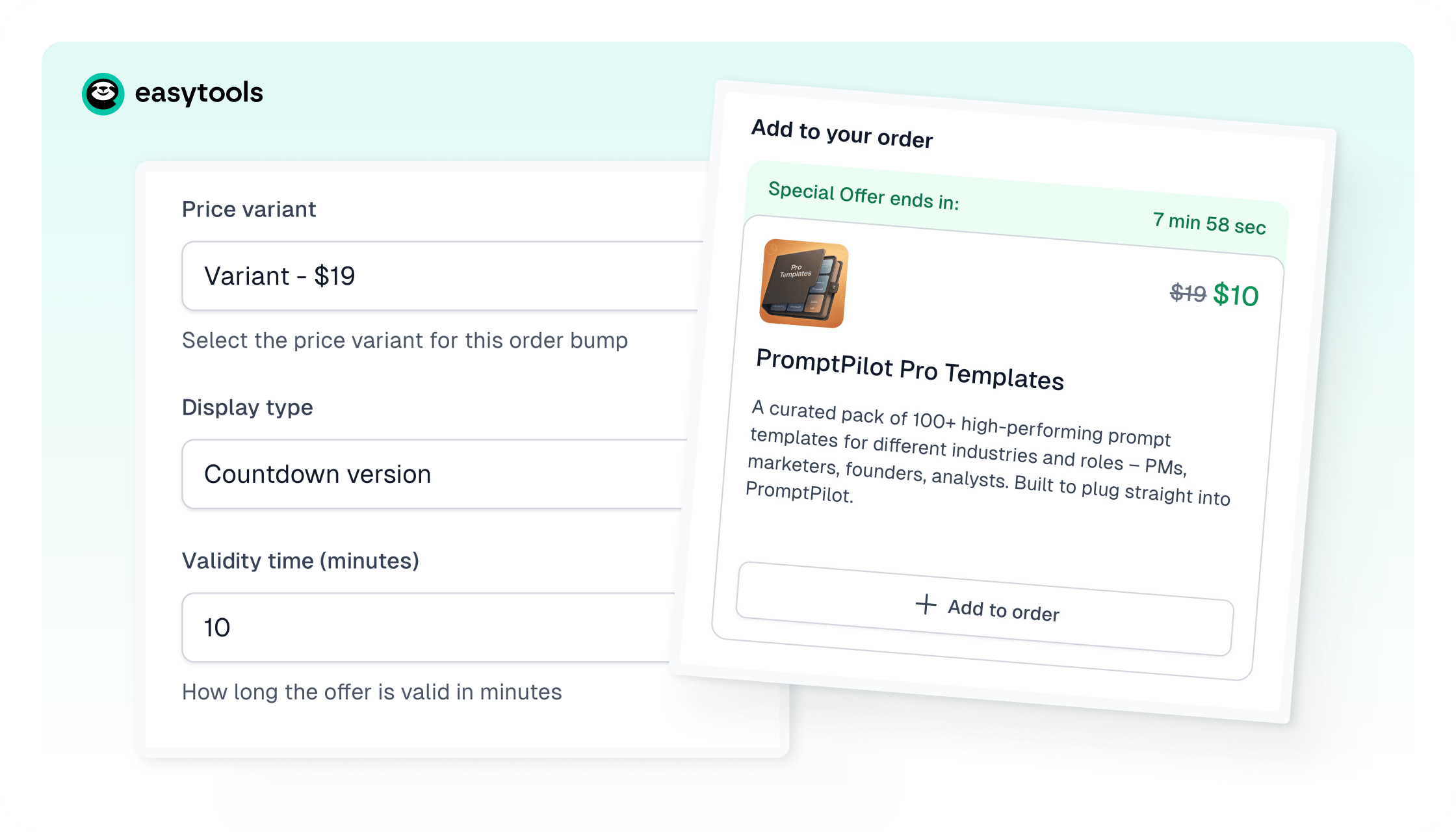The image size is (1456, 832).
Task: Select the Countdown version option field
Action: click(318, 474)
